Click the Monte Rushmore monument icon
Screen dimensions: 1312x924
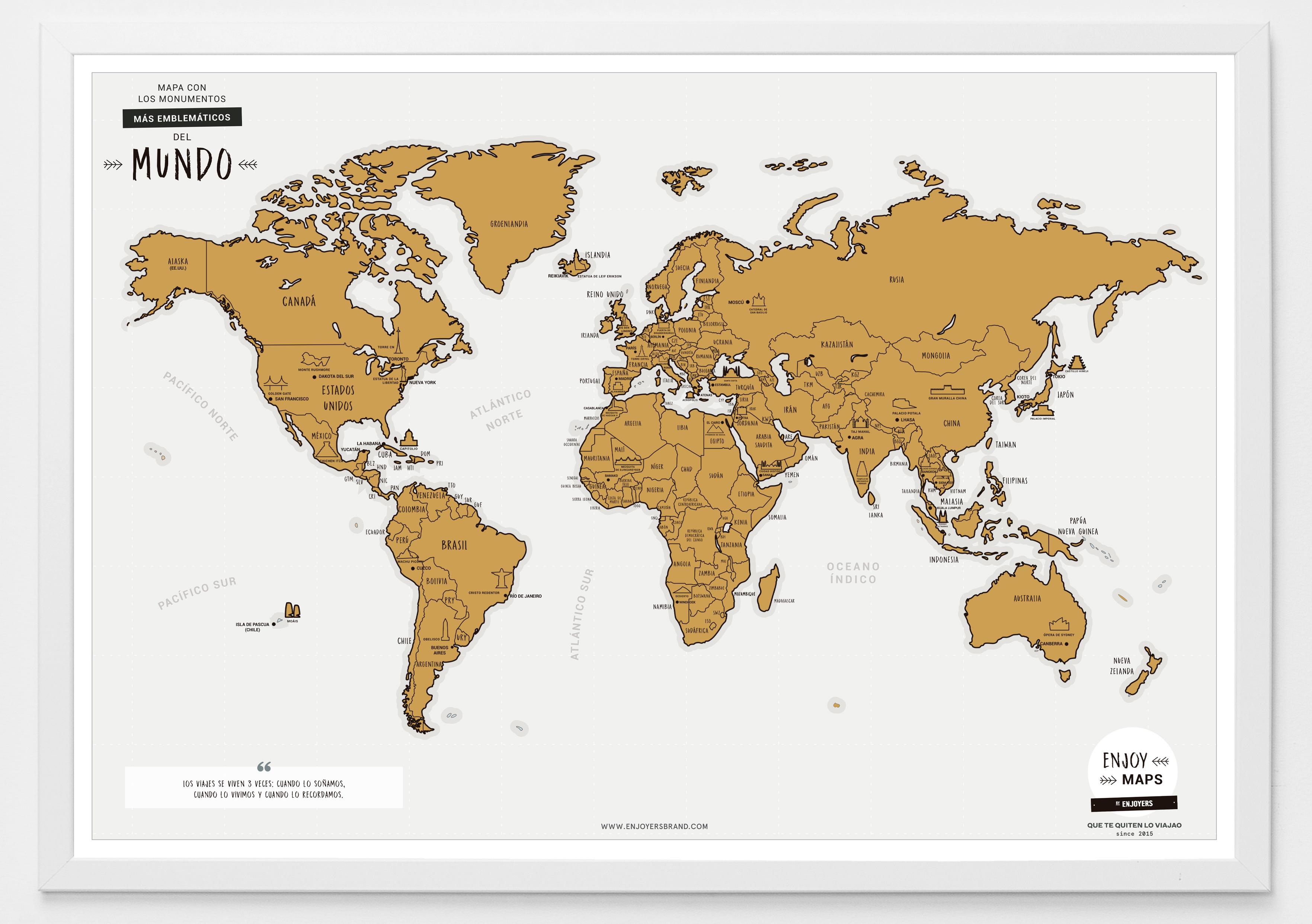click(316, 359)
